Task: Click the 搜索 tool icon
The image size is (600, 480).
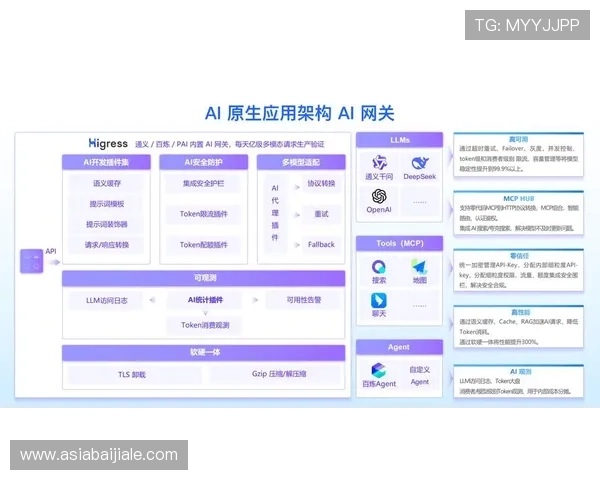Action: point(379,267)
